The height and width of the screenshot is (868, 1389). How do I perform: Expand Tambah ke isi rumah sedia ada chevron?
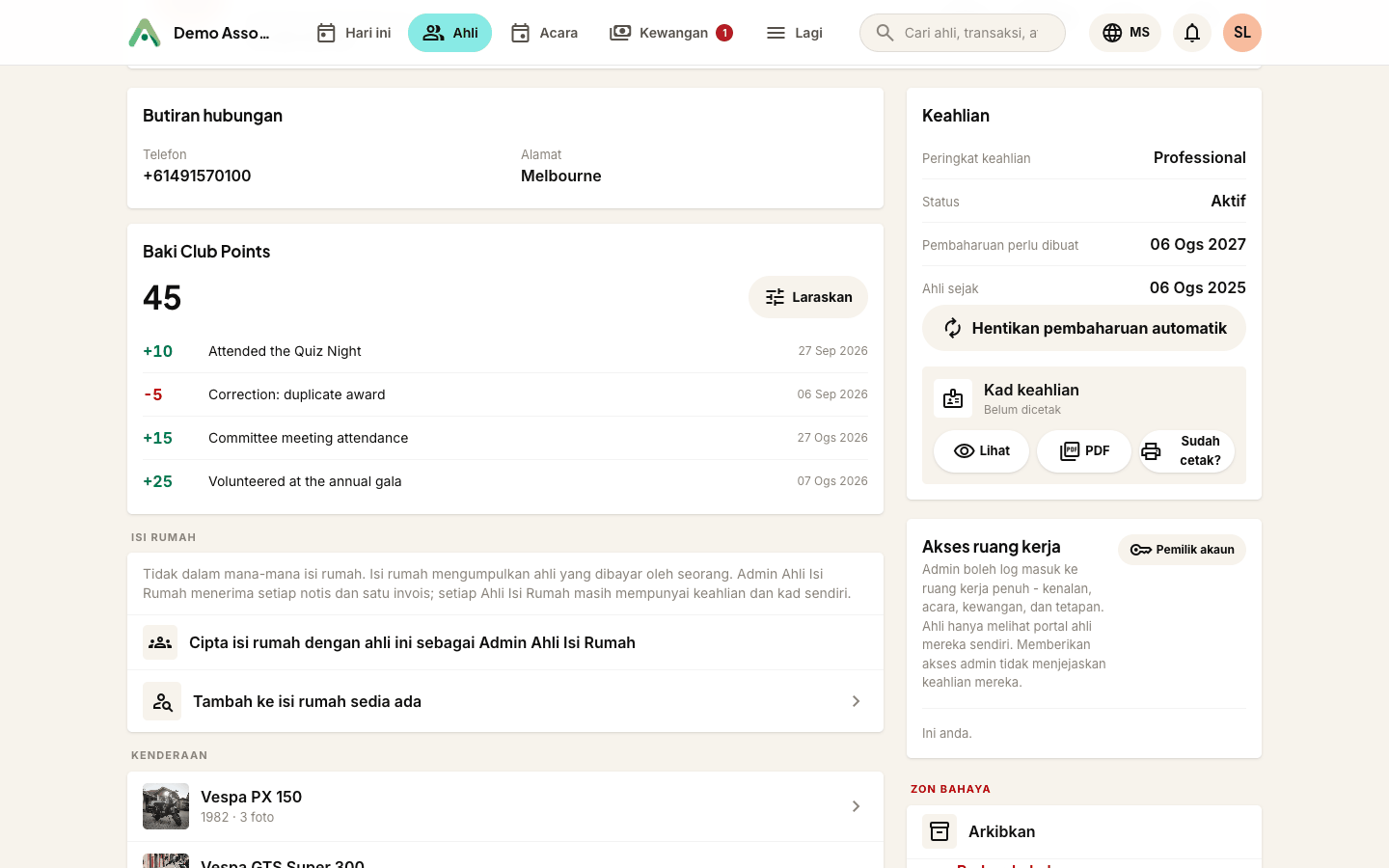[856, 701]
